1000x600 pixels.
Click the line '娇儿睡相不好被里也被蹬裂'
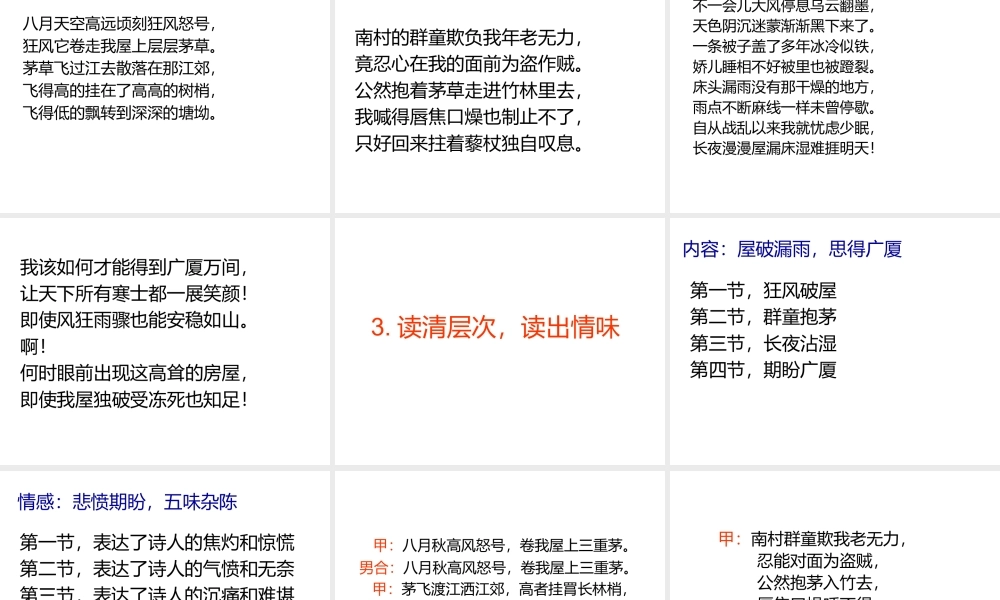[784, 67]
